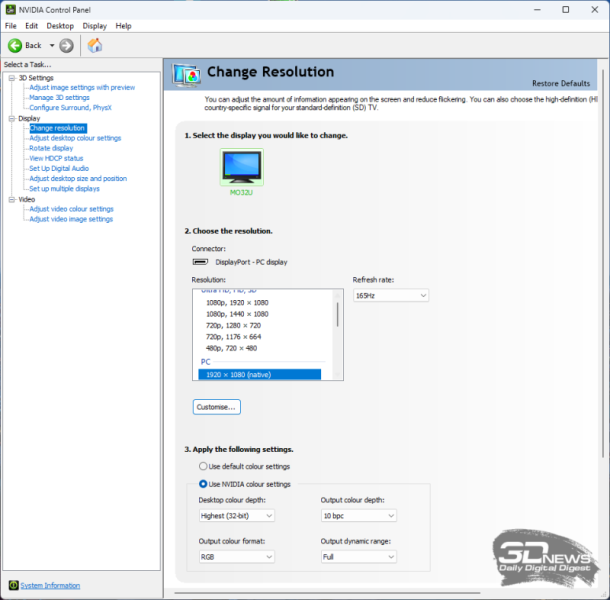Select Use NVIDIA colour settings radio button
The height and width of the screenshot is (600, 610).
tap(203, 484)
